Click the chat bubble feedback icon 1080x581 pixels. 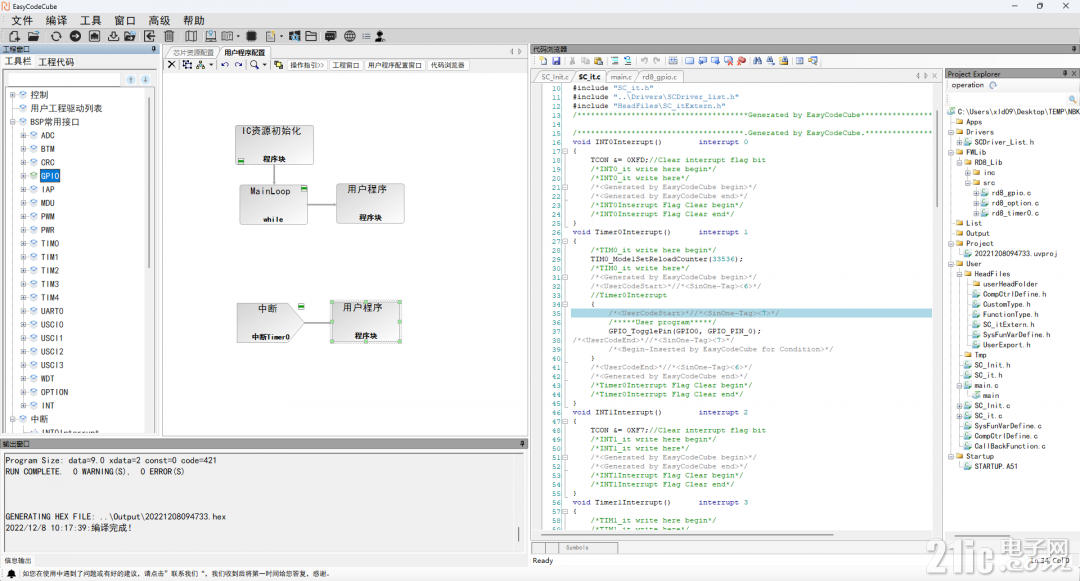click(331, 36)
